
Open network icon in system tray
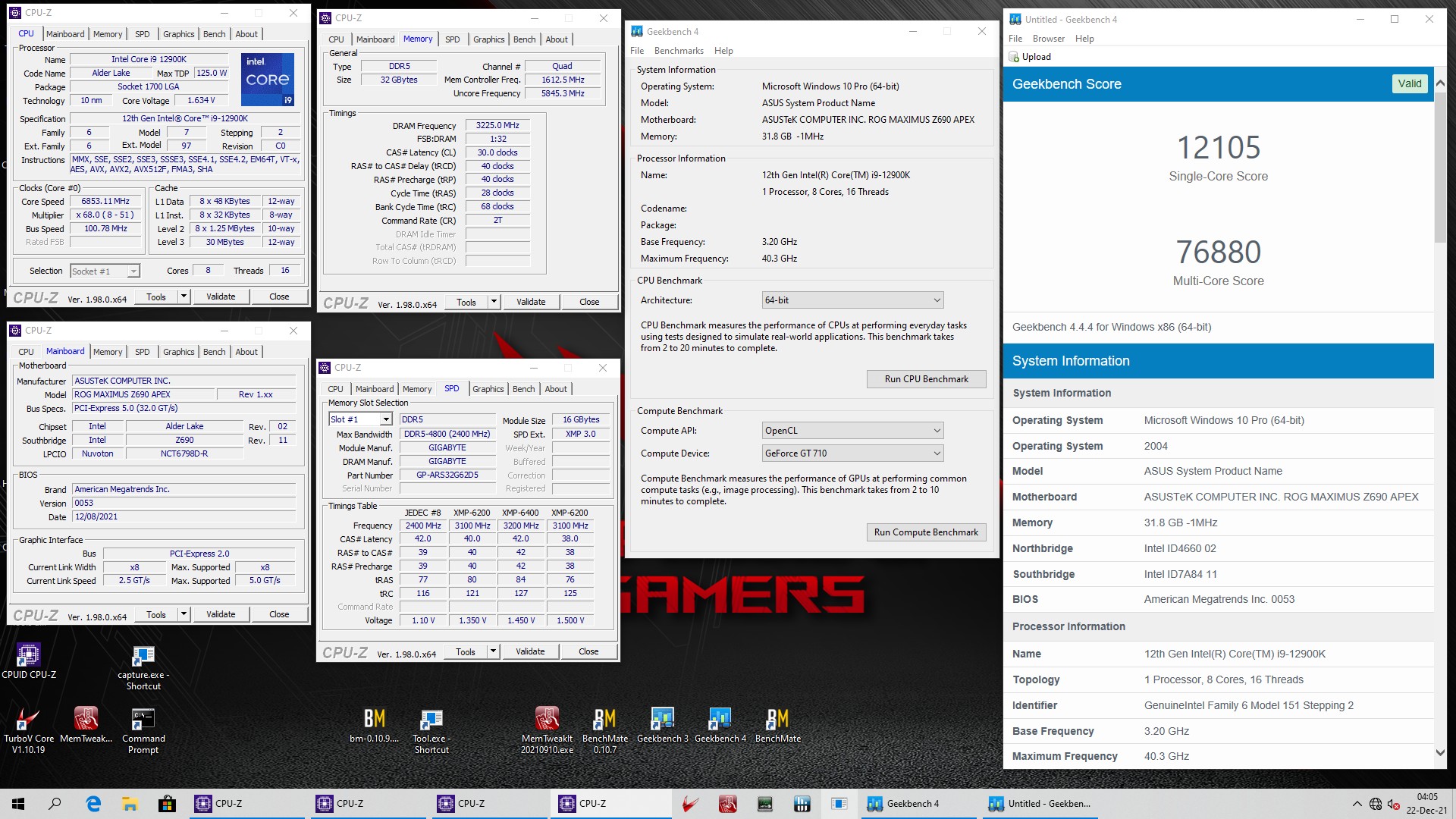(x=1376, y=804)
